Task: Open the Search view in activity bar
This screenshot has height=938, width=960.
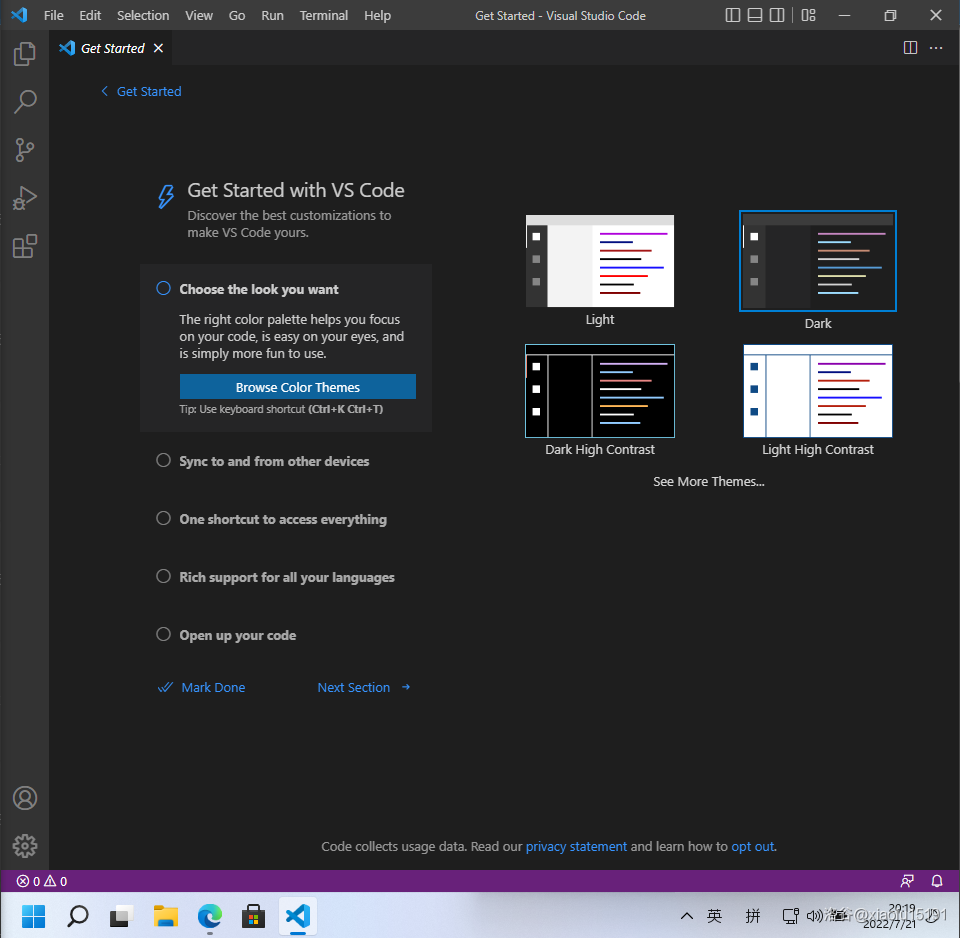Action: point(24,102)
